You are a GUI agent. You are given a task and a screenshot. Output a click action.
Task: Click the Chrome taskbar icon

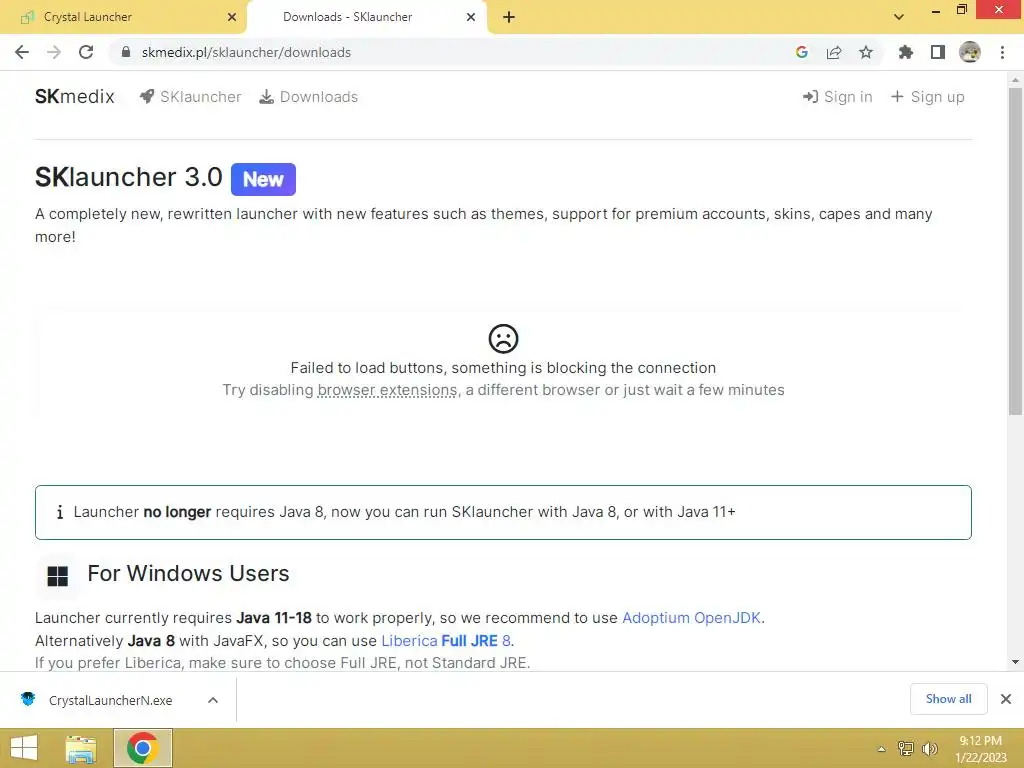(x=143, y=748)
